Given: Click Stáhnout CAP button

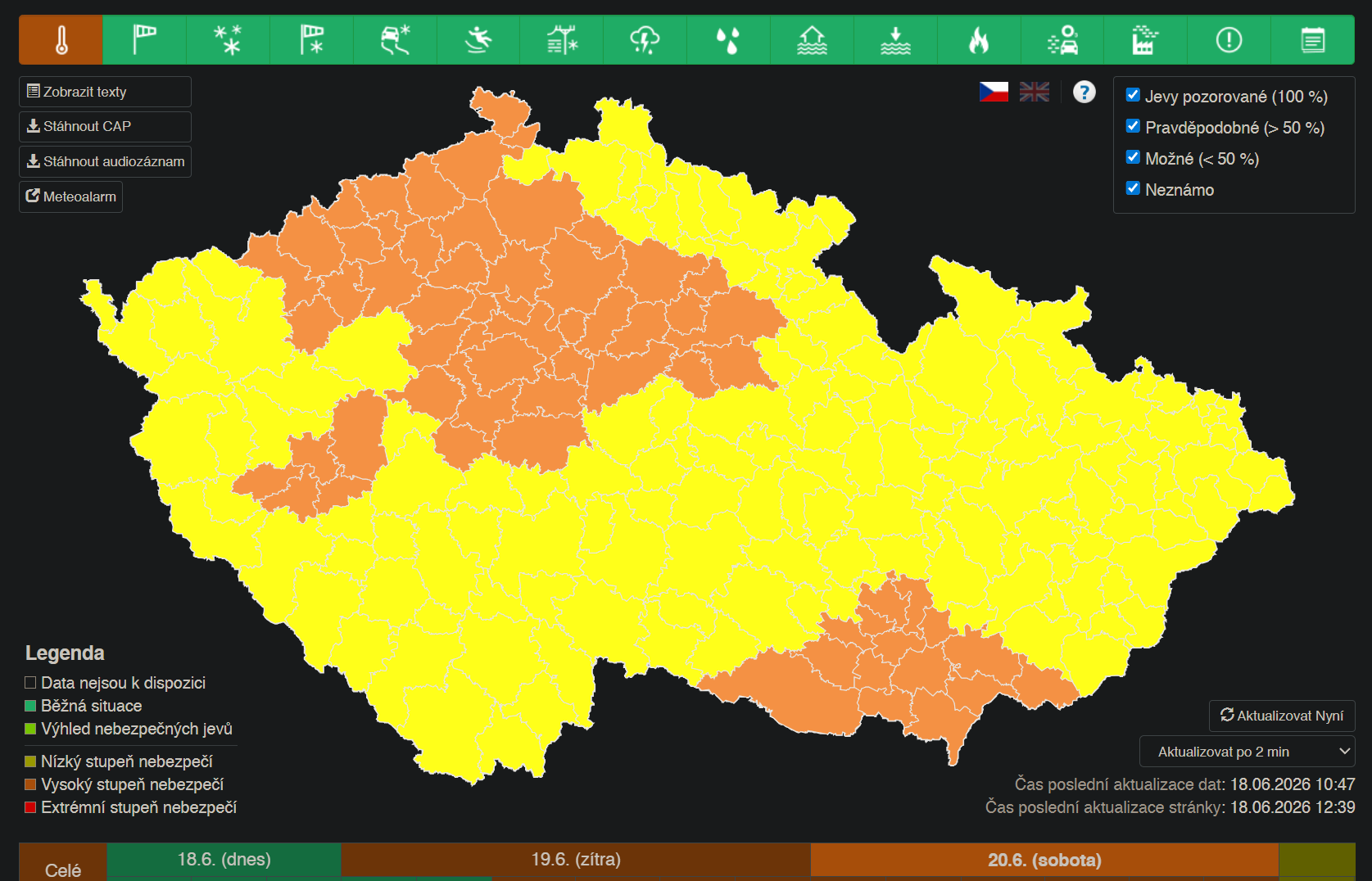Looking at the screenshot, I should tap(105, 126).
